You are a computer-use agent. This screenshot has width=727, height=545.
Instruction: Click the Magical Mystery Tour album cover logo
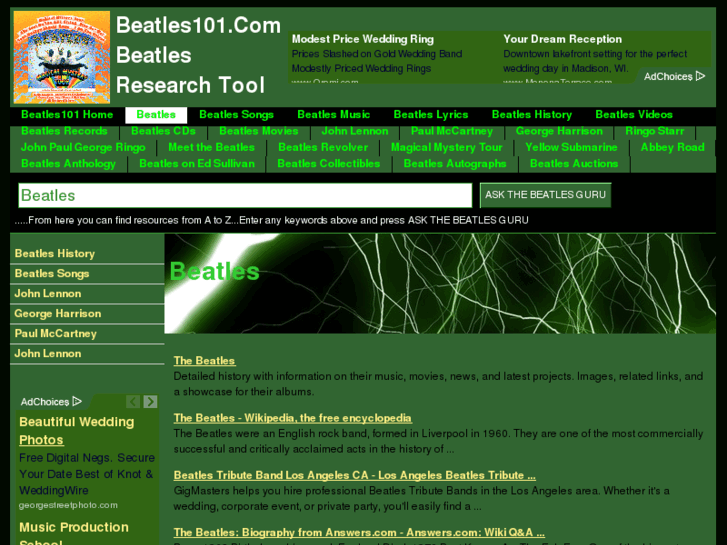62,57
